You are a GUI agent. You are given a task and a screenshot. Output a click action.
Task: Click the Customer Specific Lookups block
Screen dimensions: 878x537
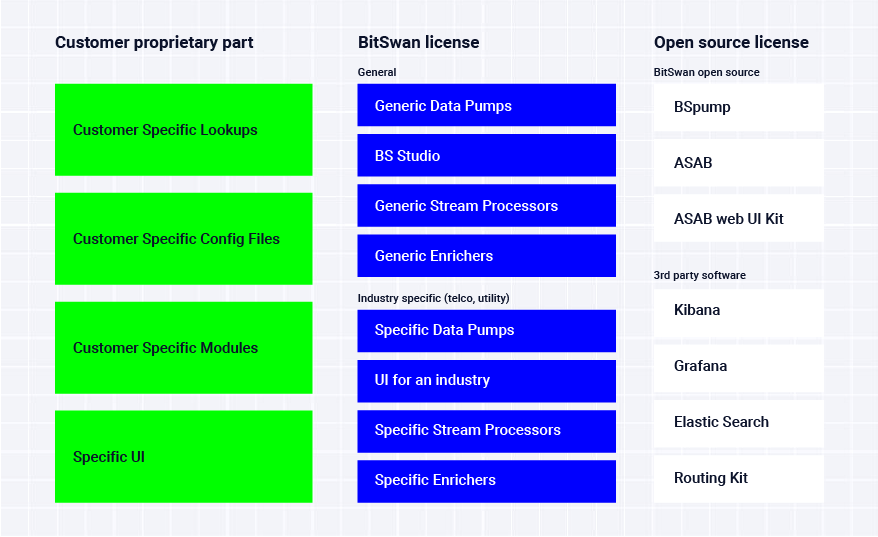pyautogui.click(x=184, y=130)
